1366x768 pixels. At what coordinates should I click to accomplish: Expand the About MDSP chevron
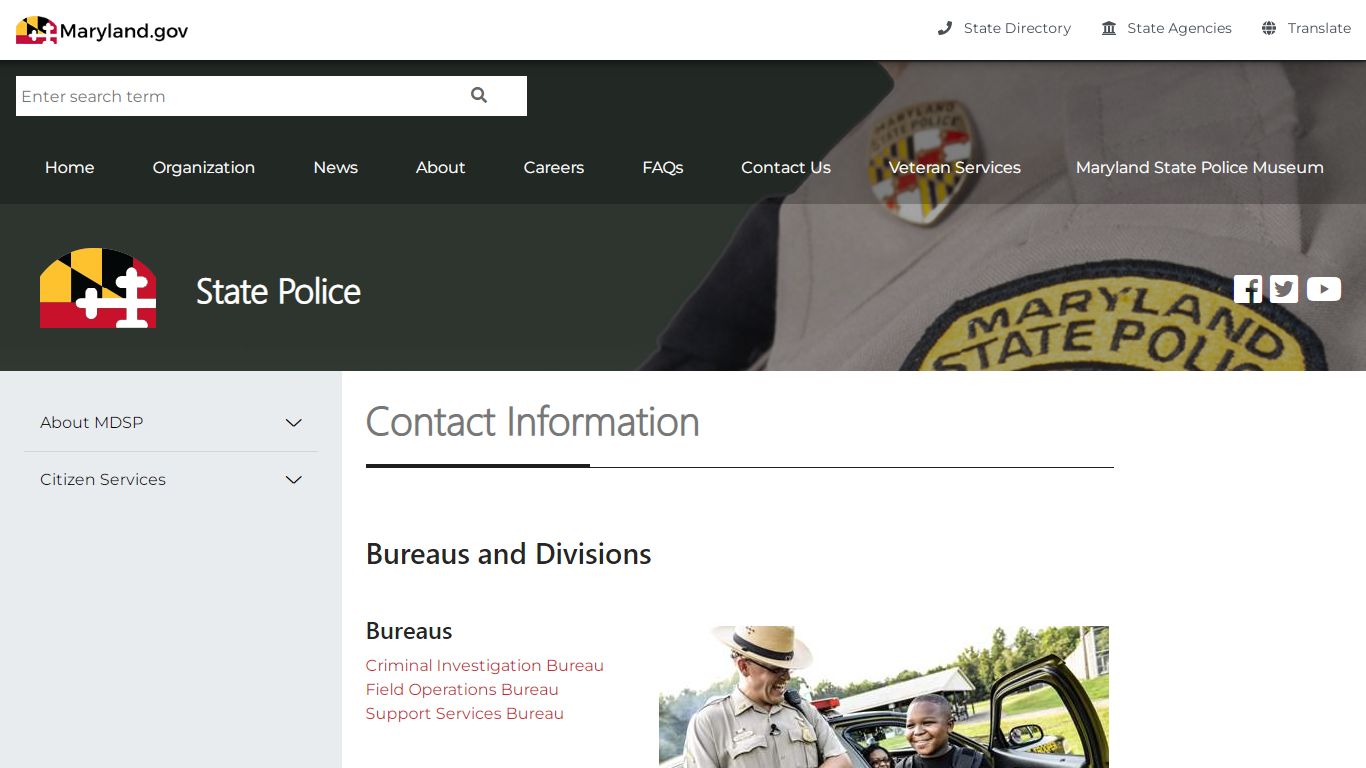[294, 423]
